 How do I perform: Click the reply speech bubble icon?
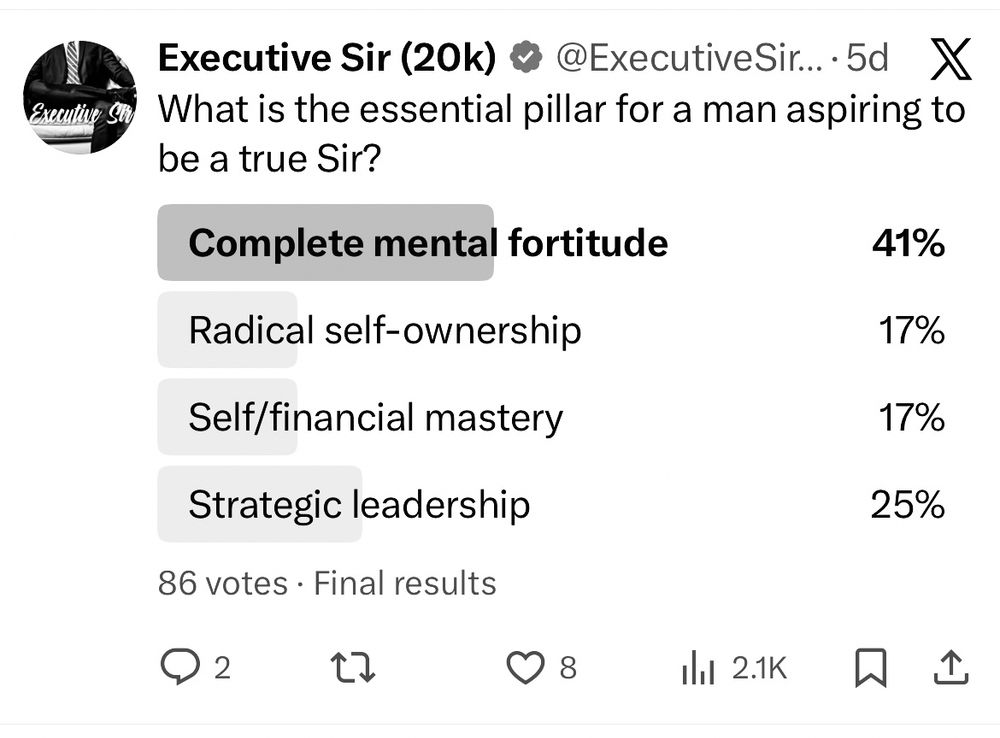point(179,668)
